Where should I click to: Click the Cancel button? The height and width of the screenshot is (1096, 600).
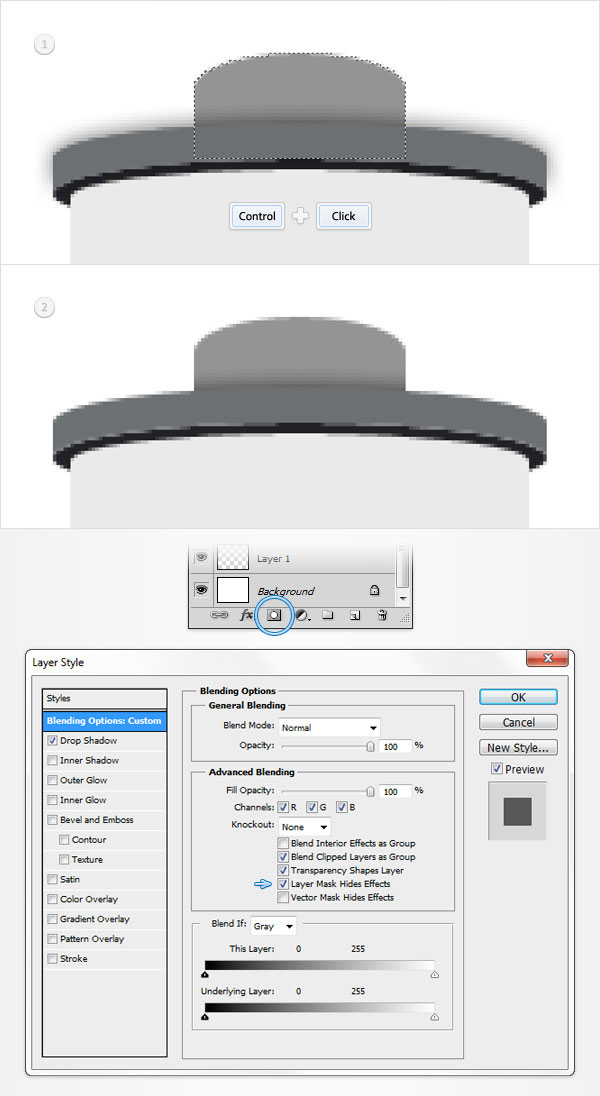point(518,722)
